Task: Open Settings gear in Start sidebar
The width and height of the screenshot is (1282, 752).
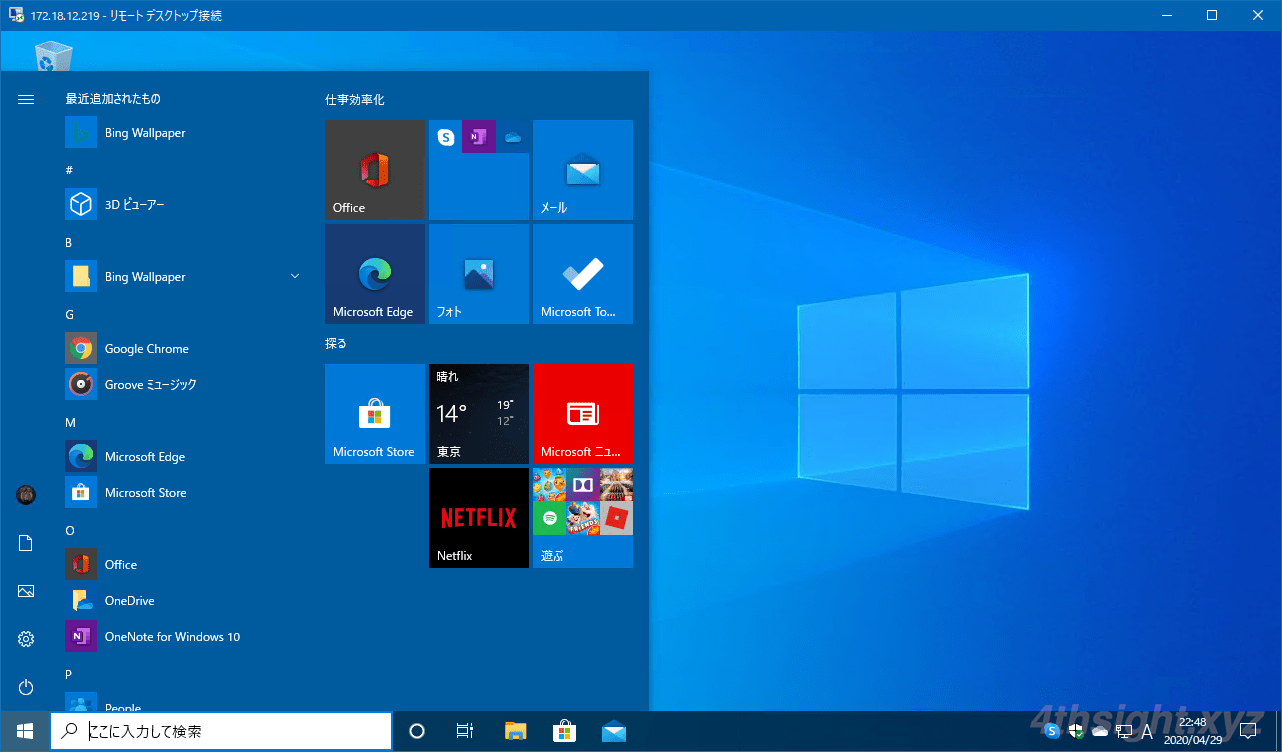Action: [x=26, y=639]
